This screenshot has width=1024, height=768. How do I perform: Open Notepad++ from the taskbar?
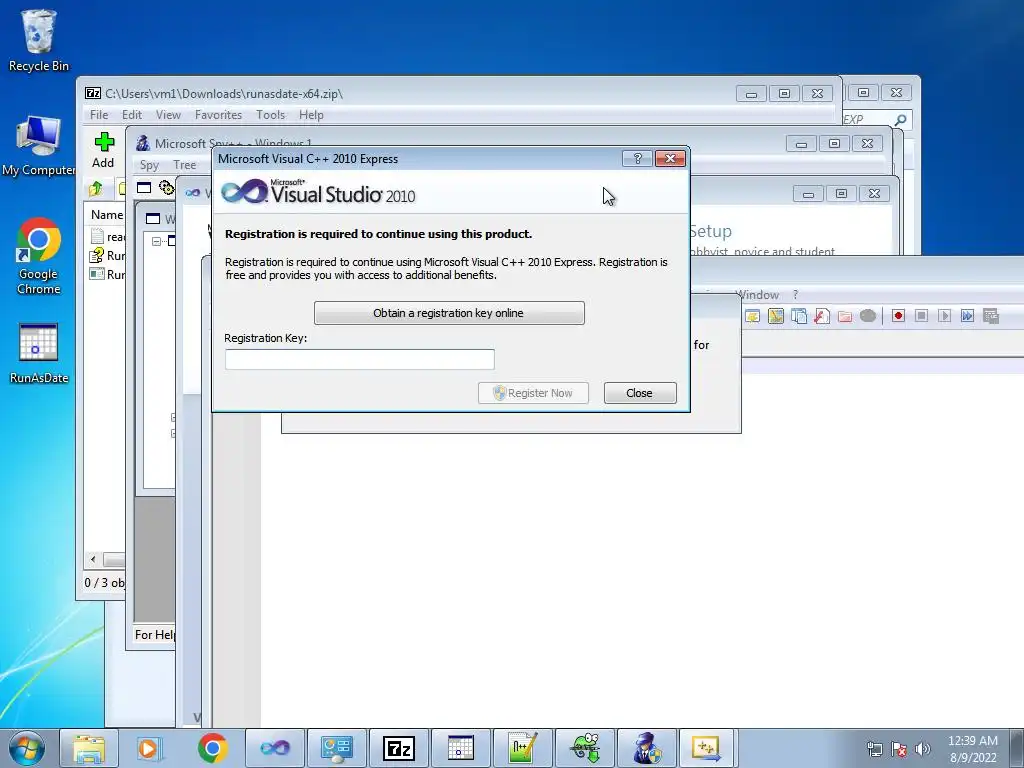(522, 748)
